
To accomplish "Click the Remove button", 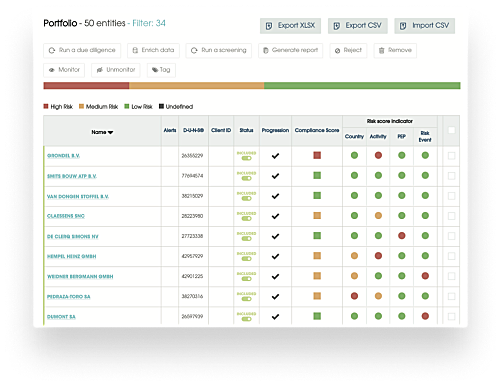I will point(395,50).
